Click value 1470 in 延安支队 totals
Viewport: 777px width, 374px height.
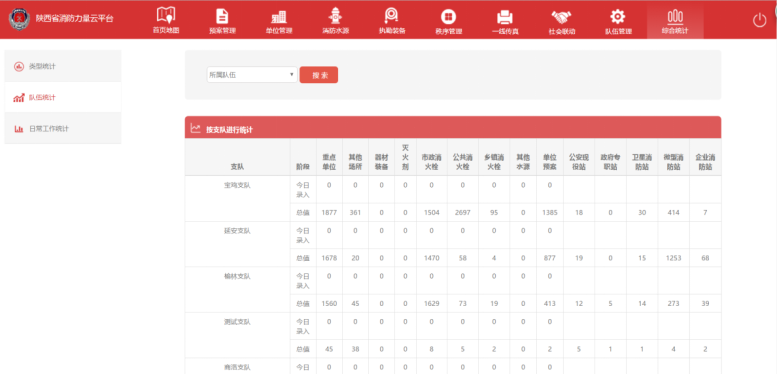coord(431,258)
